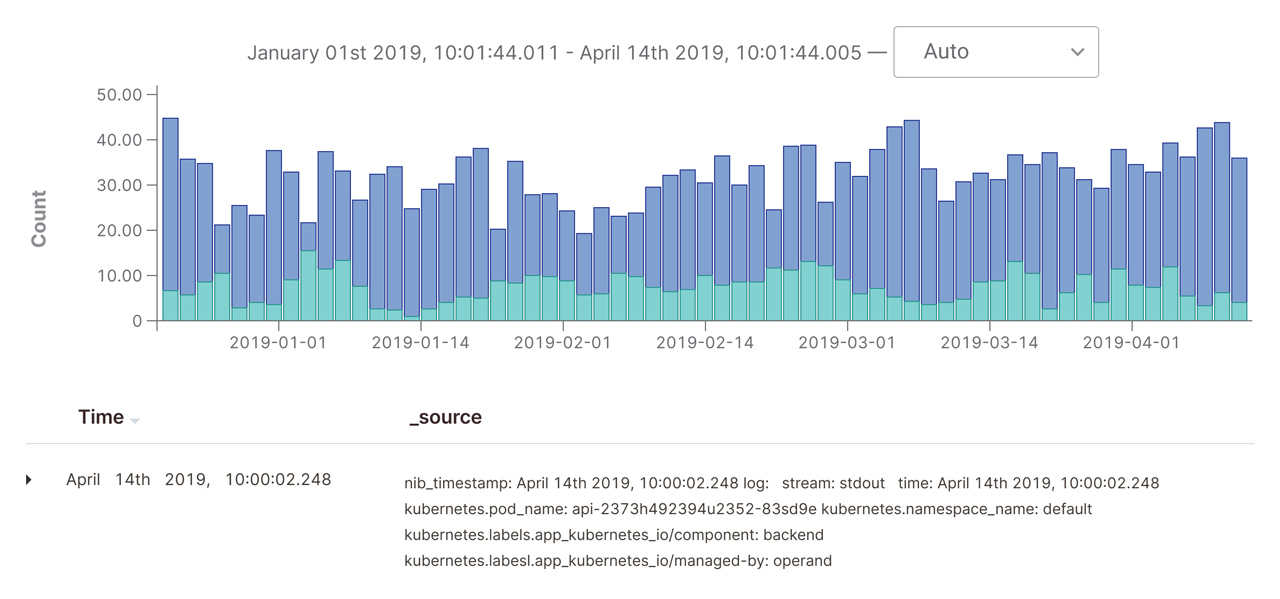This screenshot has width=1280, height=599.
Task: Click the date range text above the histogram
Action: coord(554,53)
